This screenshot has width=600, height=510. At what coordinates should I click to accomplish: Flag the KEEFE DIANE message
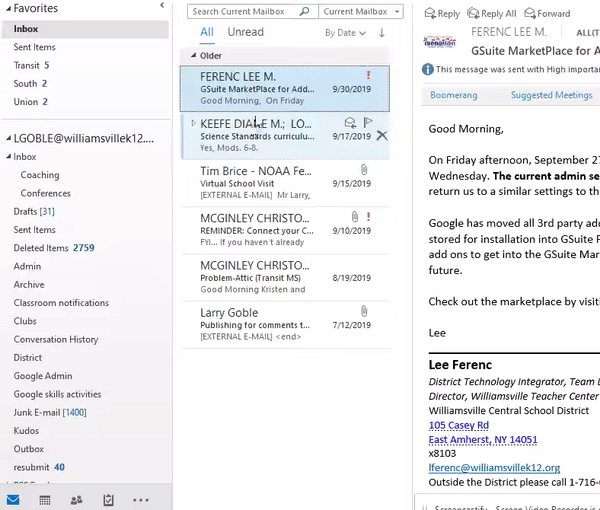pyautogui.click(x=368, y=122)
